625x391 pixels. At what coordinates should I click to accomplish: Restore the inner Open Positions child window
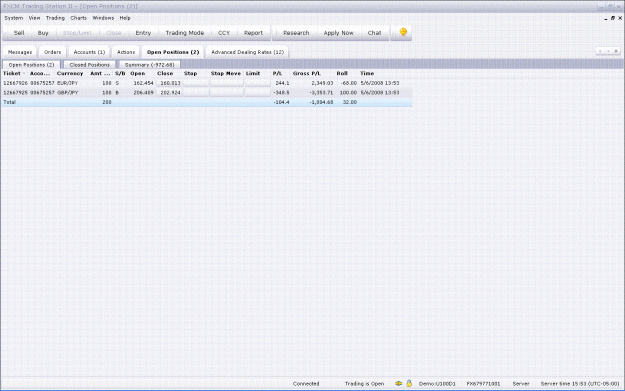pyautogui.click(x=613, y=18)
